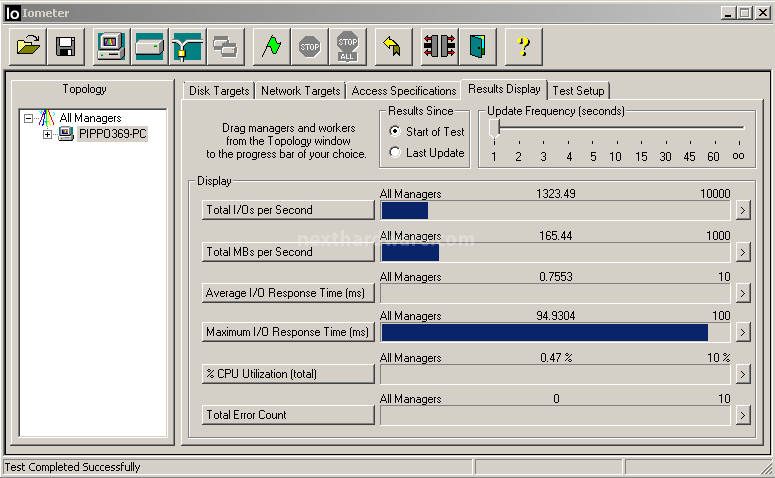The height and width of the screenshot is (478, 775).
Task: Click the 165.44 MBs value
Action: [x=556, y=236]
